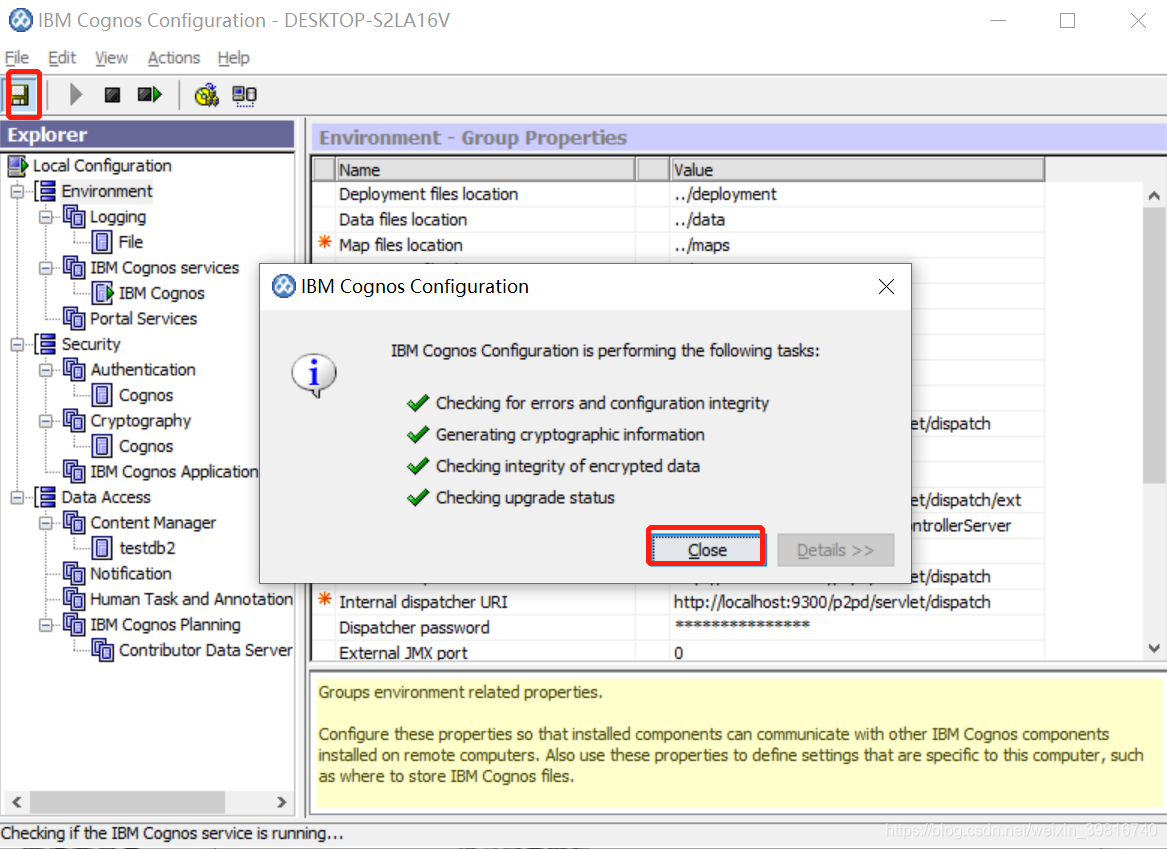Viewport: 1167px width, 849px height.
Task: Click the IBM Cognos Application icon
Action: coord(74,472)
